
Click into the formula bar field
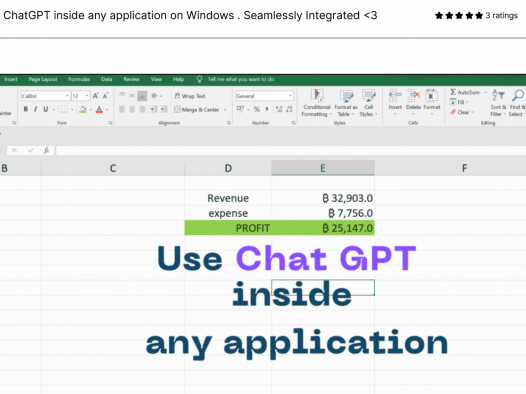(x=291, y=151)
